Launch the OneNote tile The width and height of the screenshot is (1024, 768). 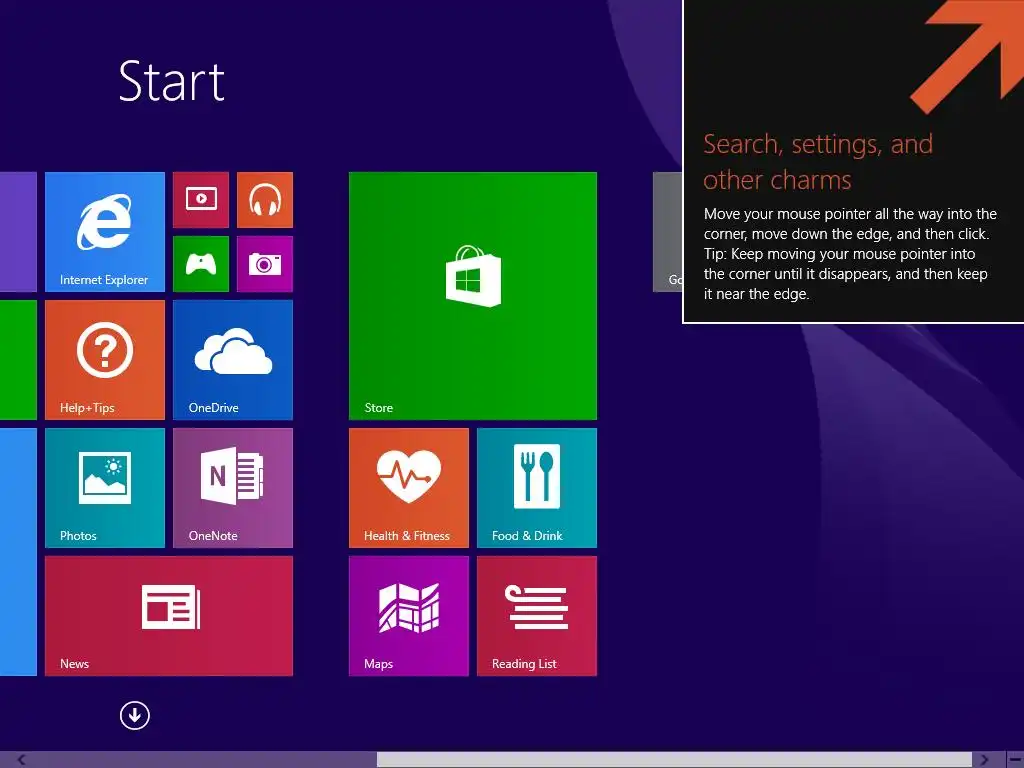(x=232, y=488)
